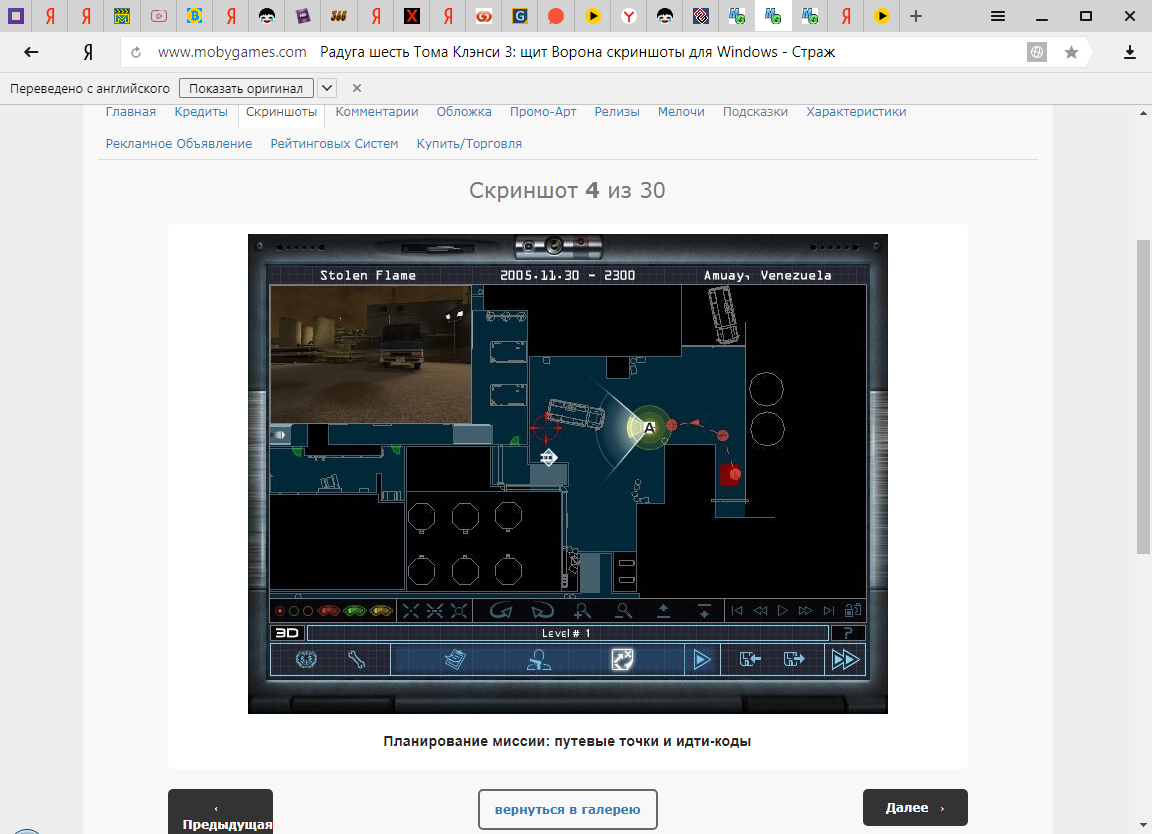Click the вернуться в галерею button

(568, 809)
